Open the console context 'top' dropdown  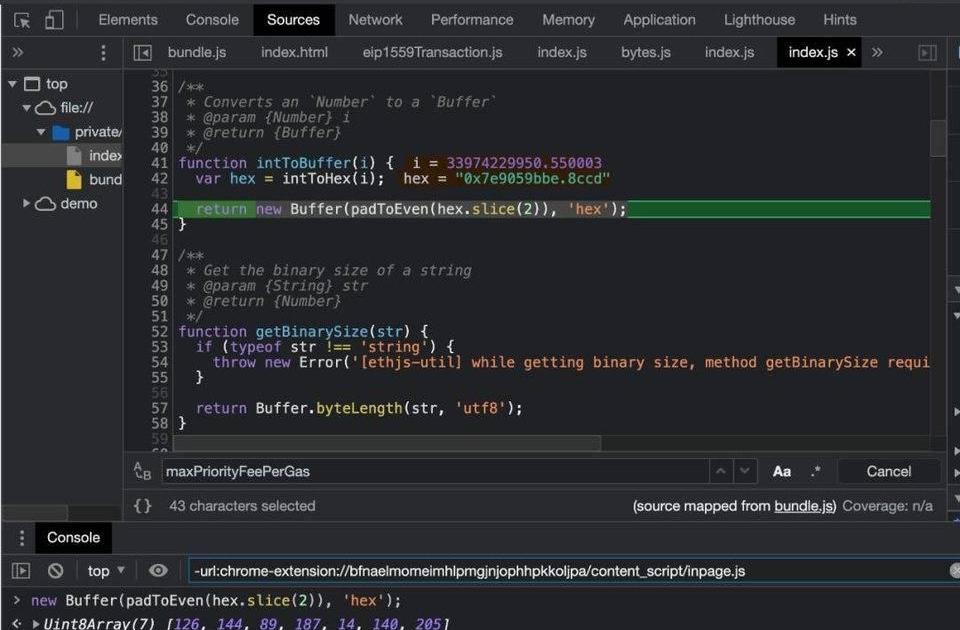click(x=106, y=571)
